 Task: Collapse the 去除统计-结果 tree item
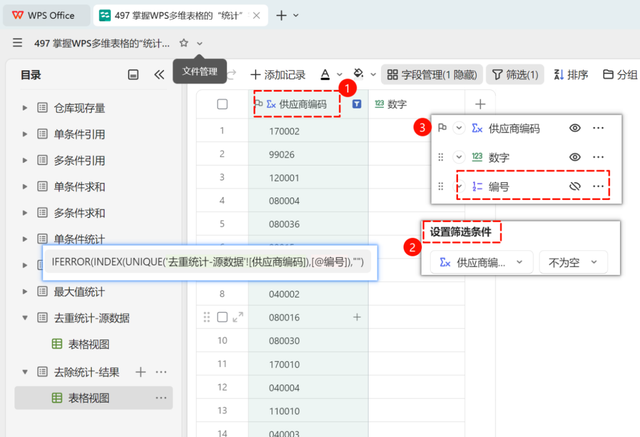pyautogui.click(x=24, y=372)
